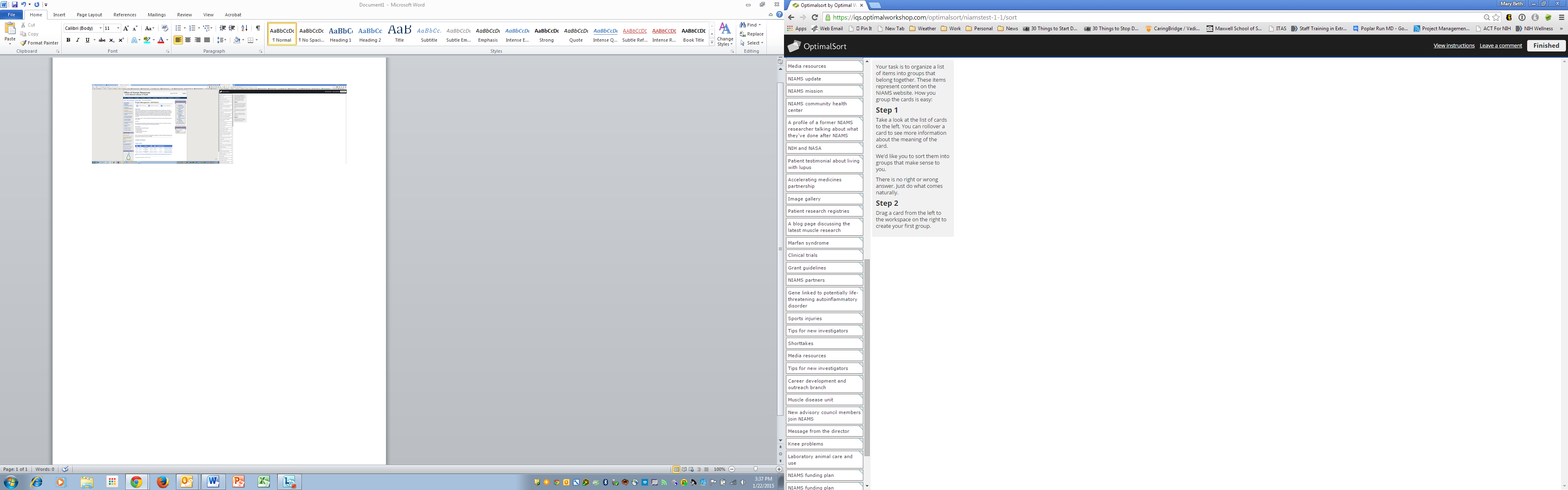The height and width of the screenshot is (490, 1568).
Task: Click the Sort A-Z icon
Action: 244,28
